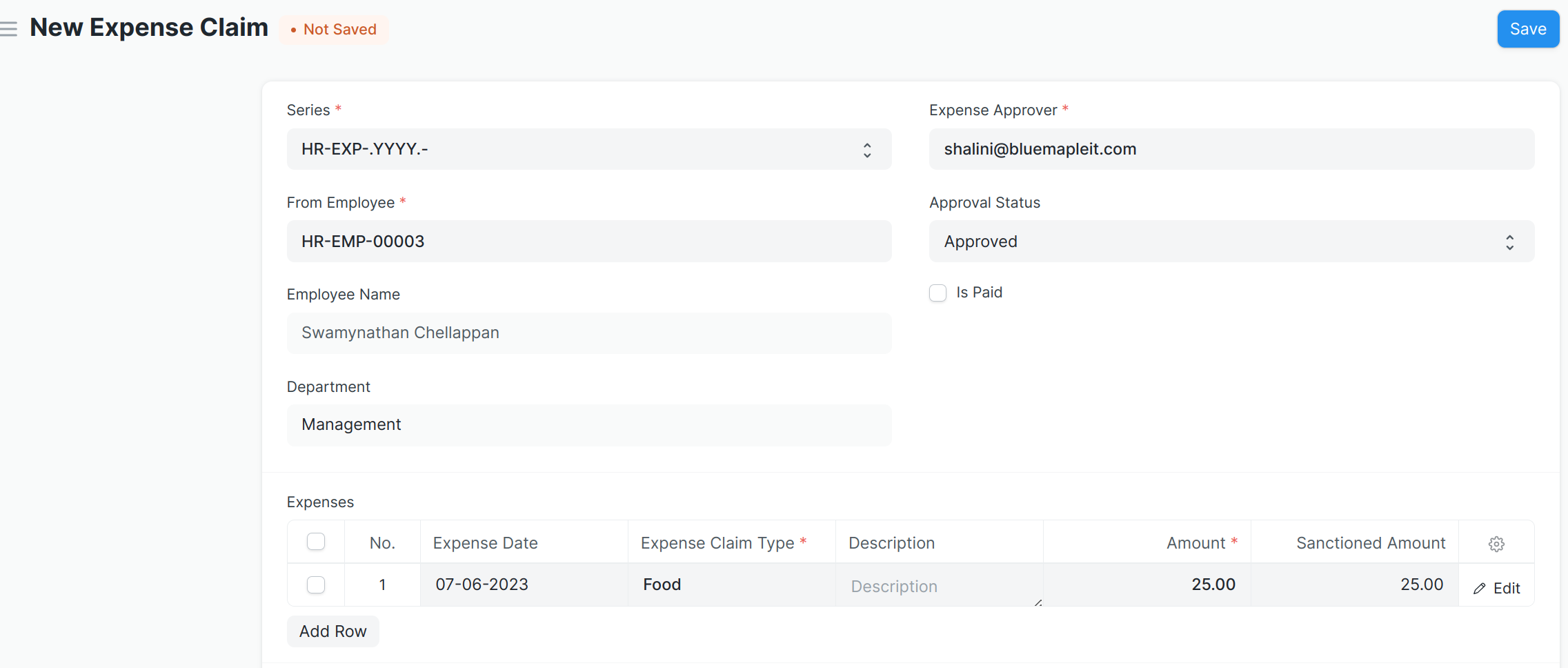This screenshot has height=668, width=1568.
Task: Toggle the Is Paid checkbox
Action: [x=937, y=293]
